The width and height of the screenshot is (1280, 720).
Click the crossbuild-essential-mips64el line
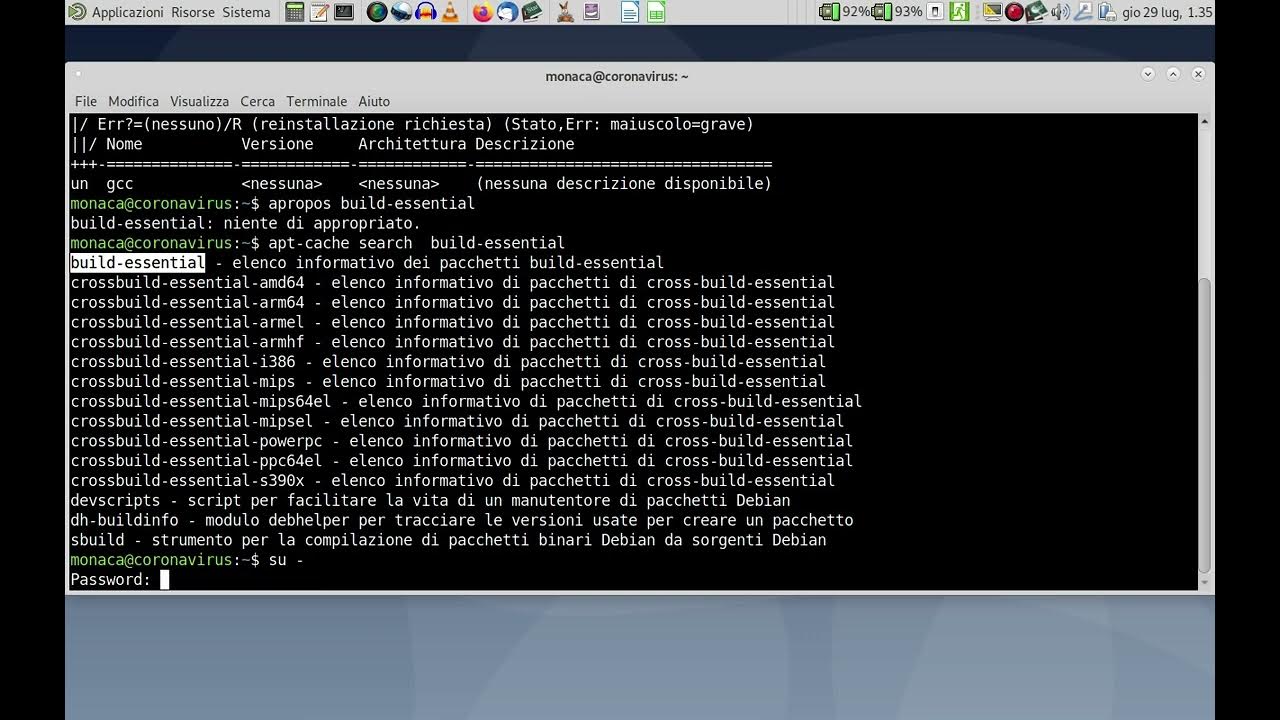pos(466,402)
